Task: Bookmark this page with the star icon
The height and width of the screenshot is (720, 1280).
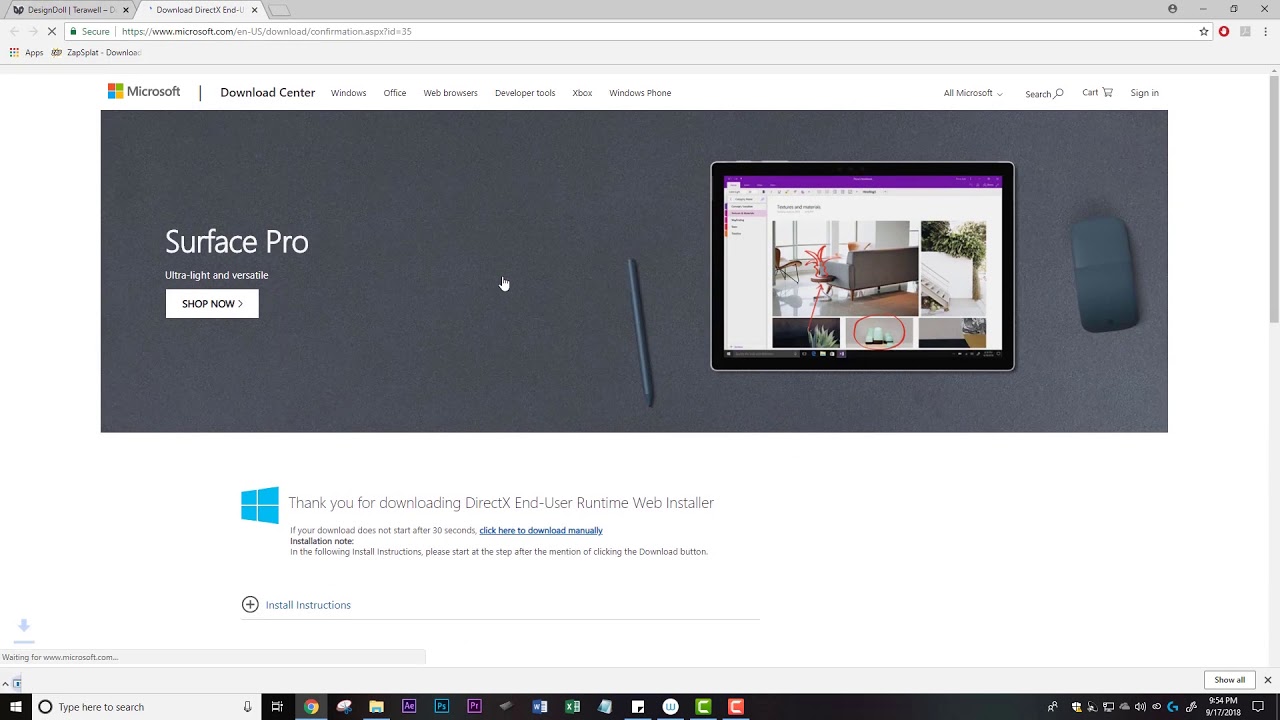Action: 1204,31
